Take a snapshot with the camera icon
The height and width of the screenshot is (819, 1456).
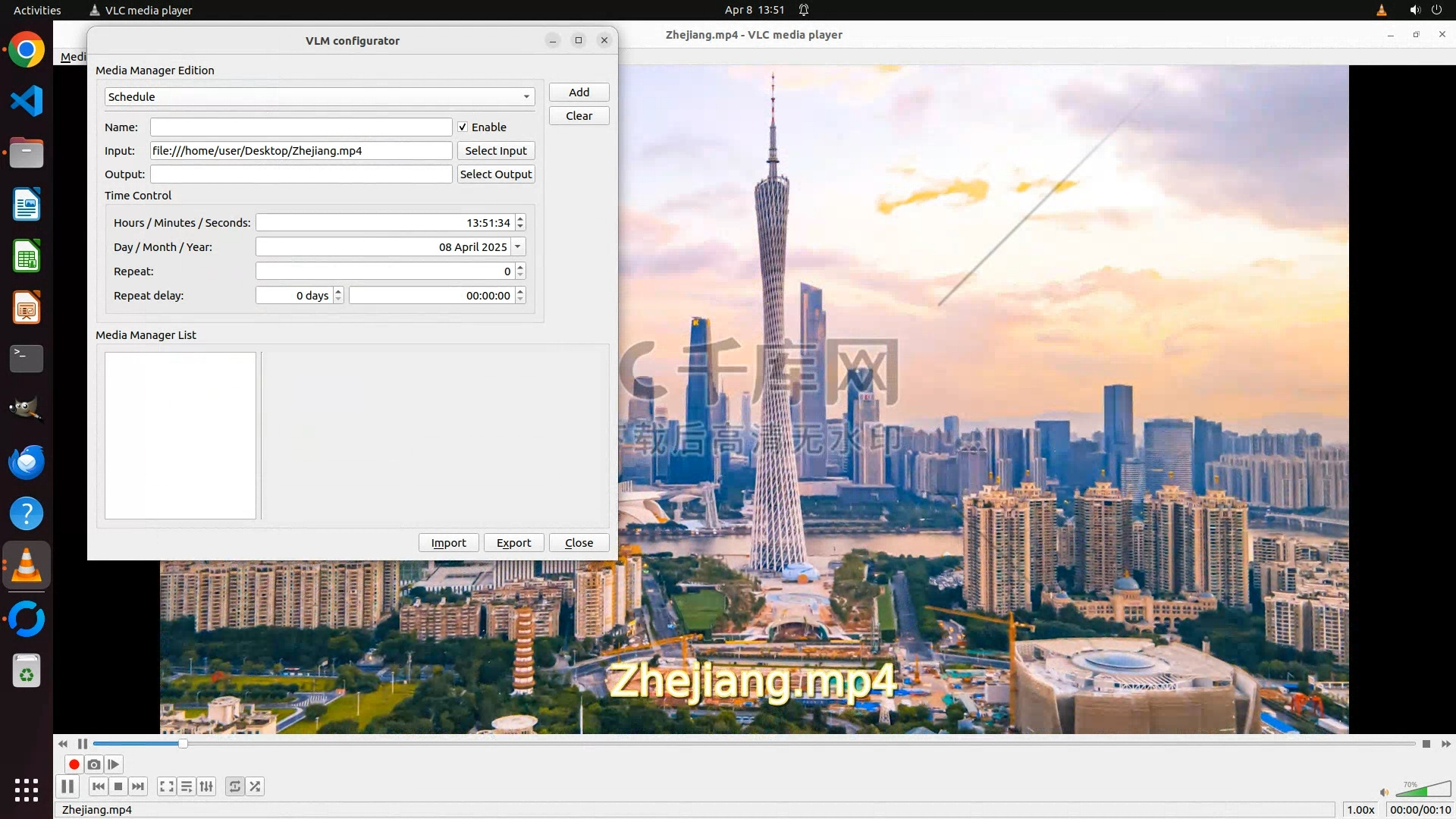tap(94, 764)
